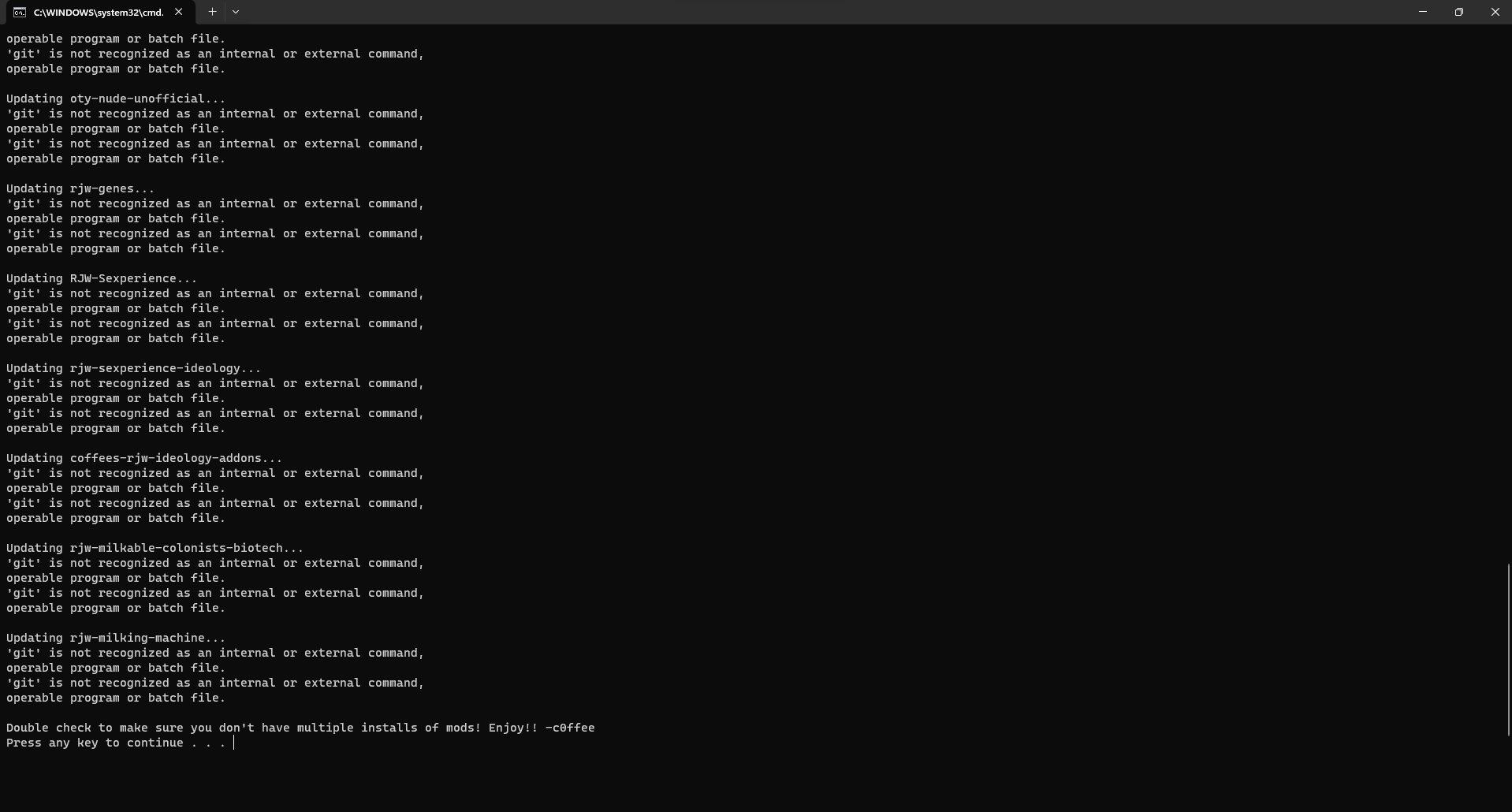Click the 'Updating RJW-Sexperience...' line
This screenshot has width=1512, height=812.
point(102,278)
